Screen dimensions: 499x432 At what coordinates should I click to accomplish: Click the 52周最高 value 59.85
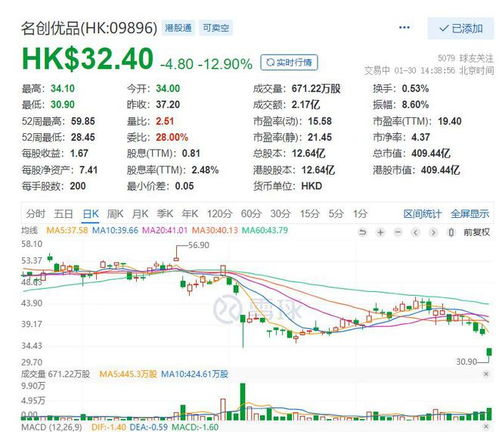(x=83, y=121)
